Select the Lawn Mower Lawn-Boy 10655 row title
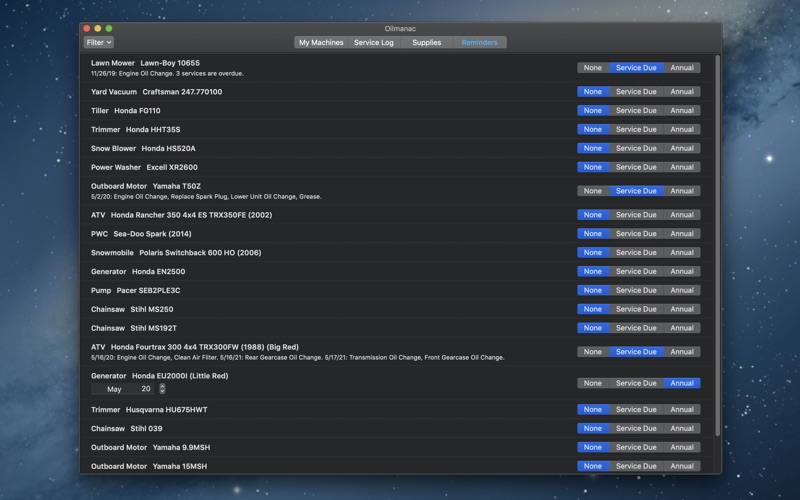The image size is (800, 500). click(145, 63)
